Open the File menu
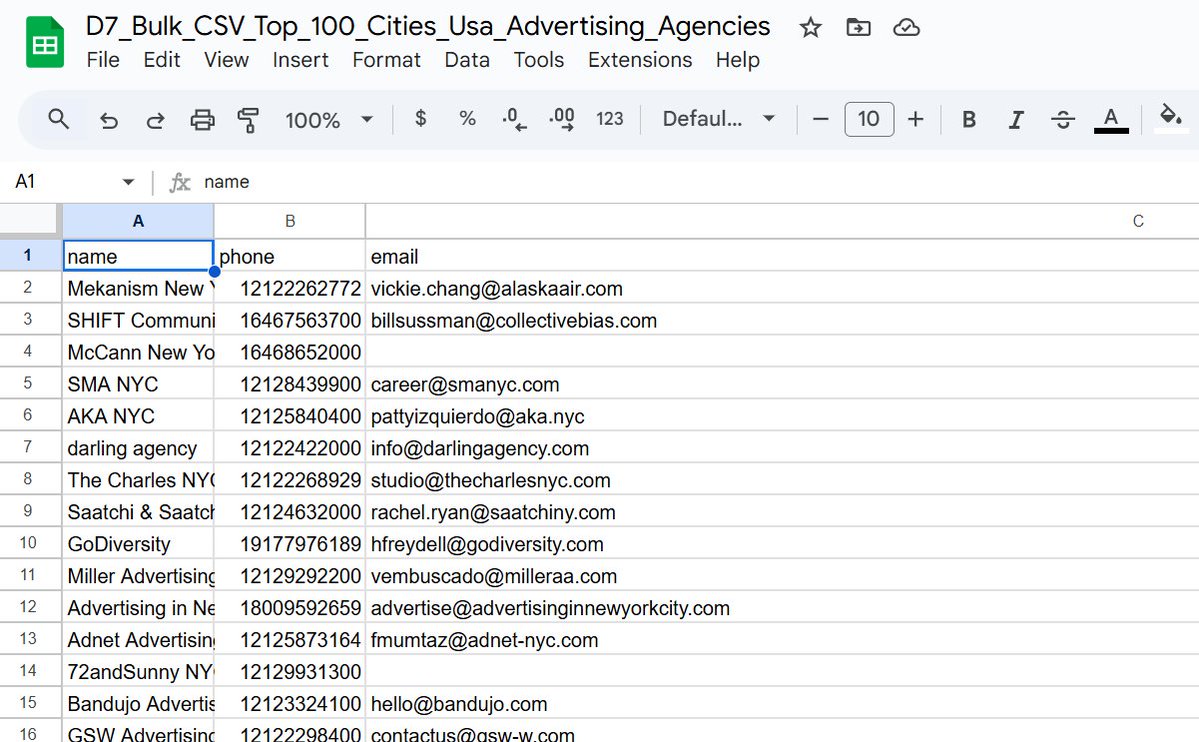Viewport: 1199px width, 742px height. 103,60
